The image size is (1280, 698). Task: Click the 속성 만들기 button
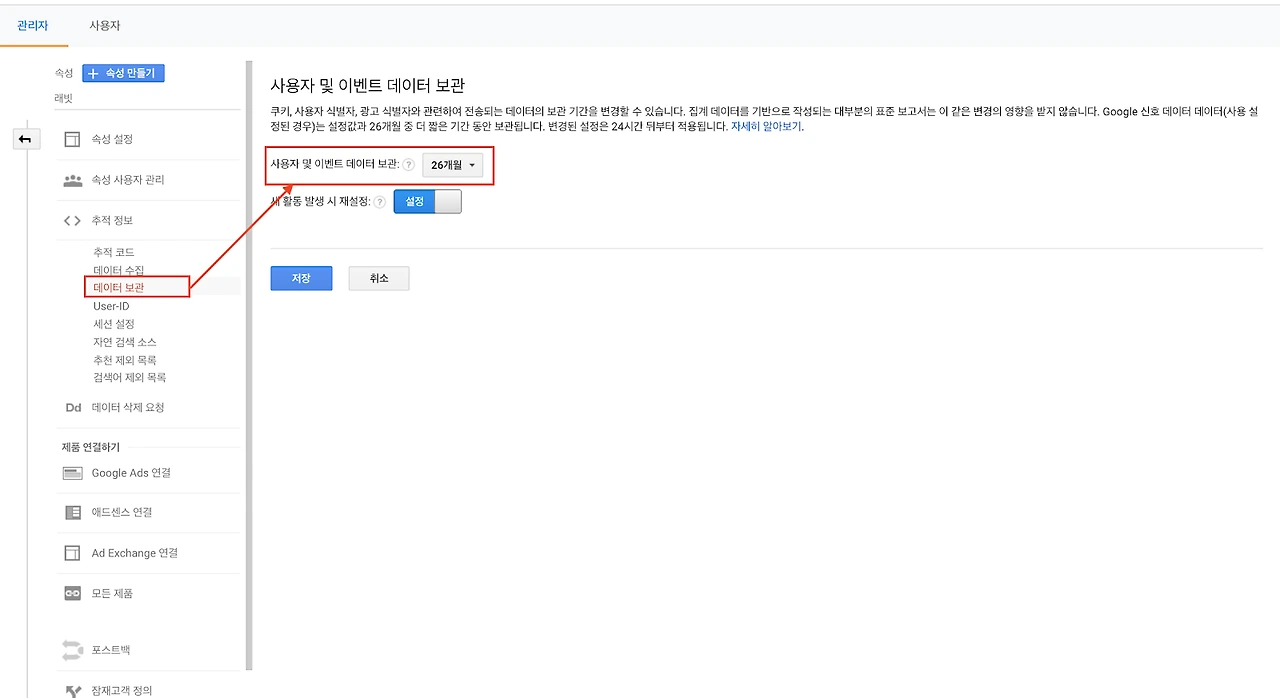[x=123, y=73]
